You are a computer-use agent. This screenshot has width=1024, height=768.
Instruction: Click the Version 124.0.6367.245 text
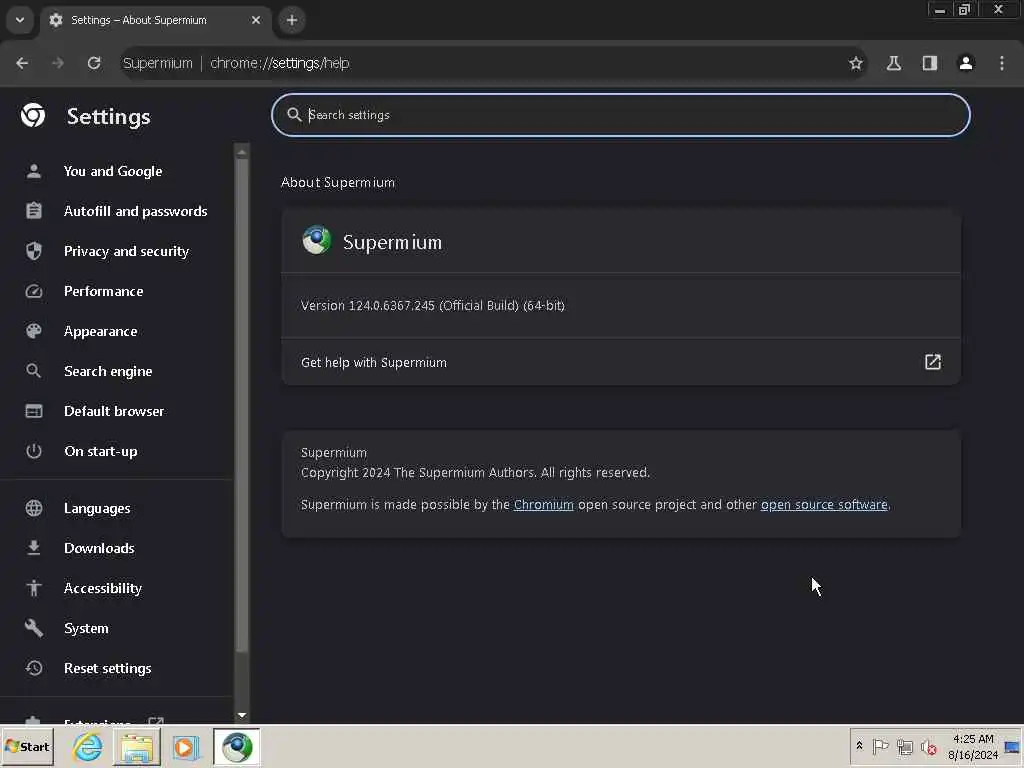[432, 306]
